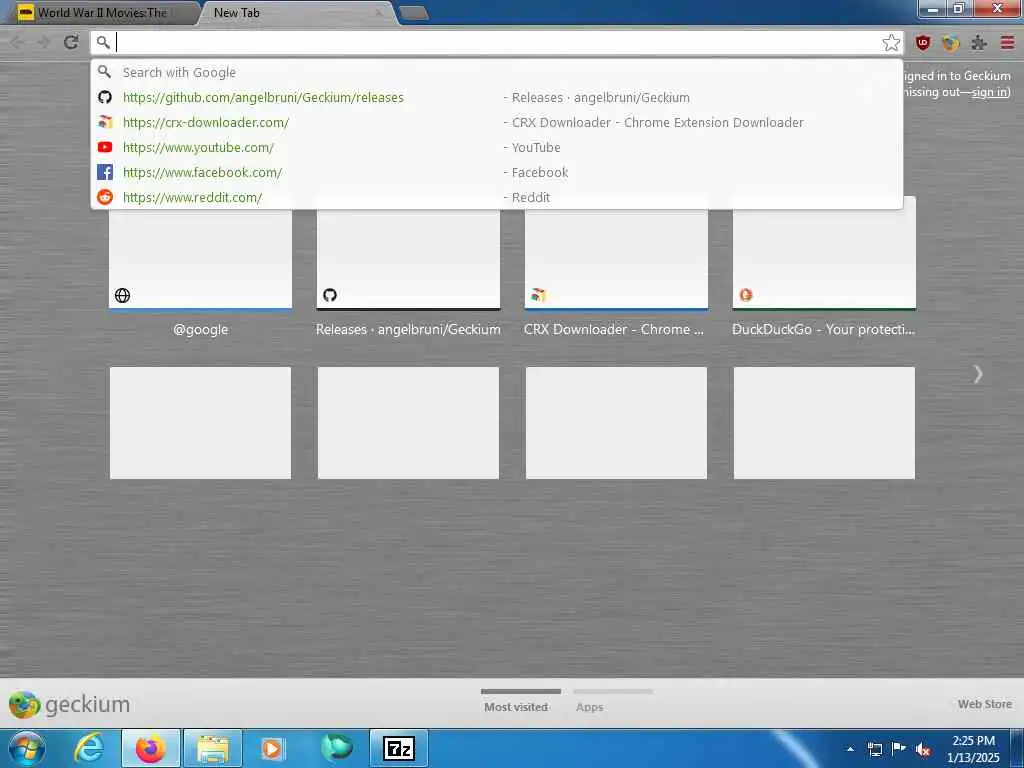Click the sign in link

(989, 92)
